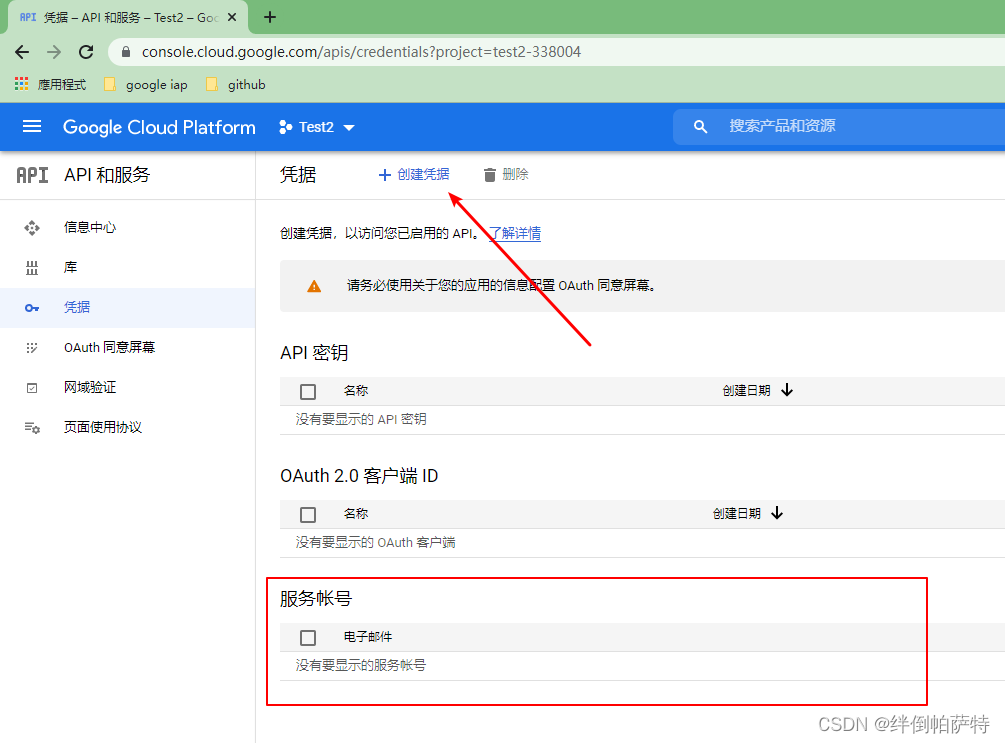
Task: Click the OAuth 2.0 客户端 ID heading
Action: 359,476
